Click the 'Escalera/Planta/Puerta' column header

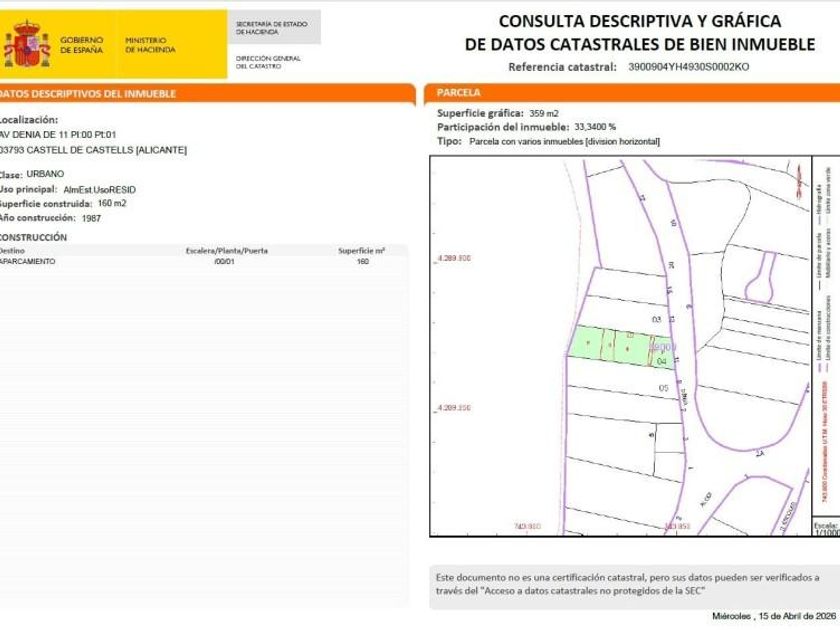(x=227, y=251)
